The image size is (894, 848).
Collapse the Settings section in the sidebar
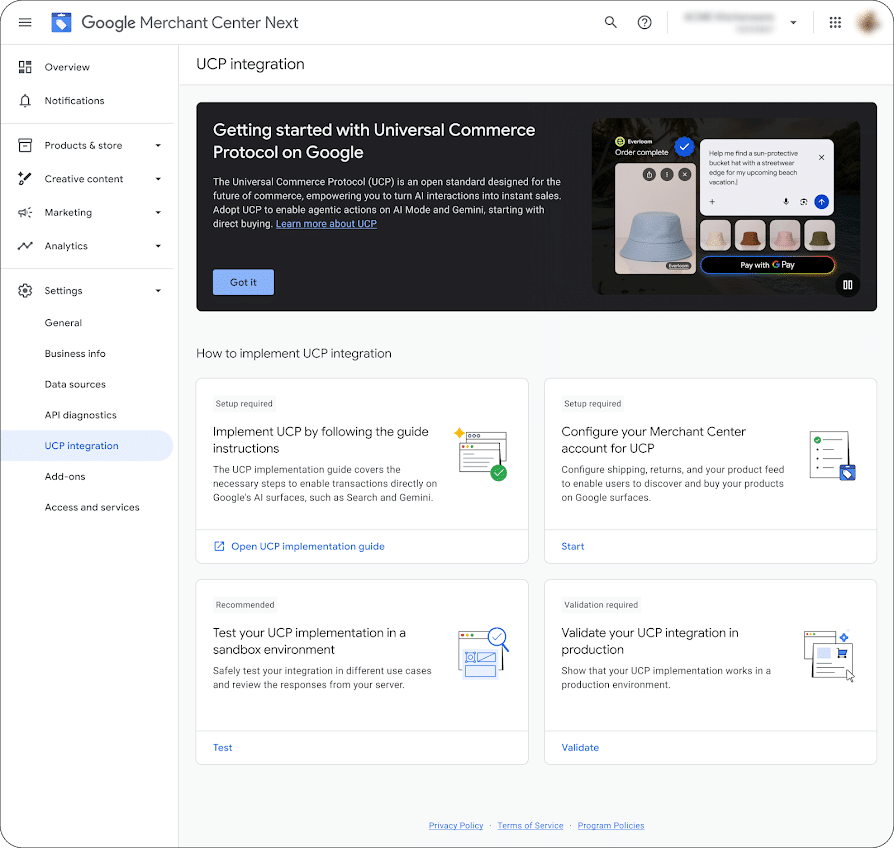coord(157,290)
